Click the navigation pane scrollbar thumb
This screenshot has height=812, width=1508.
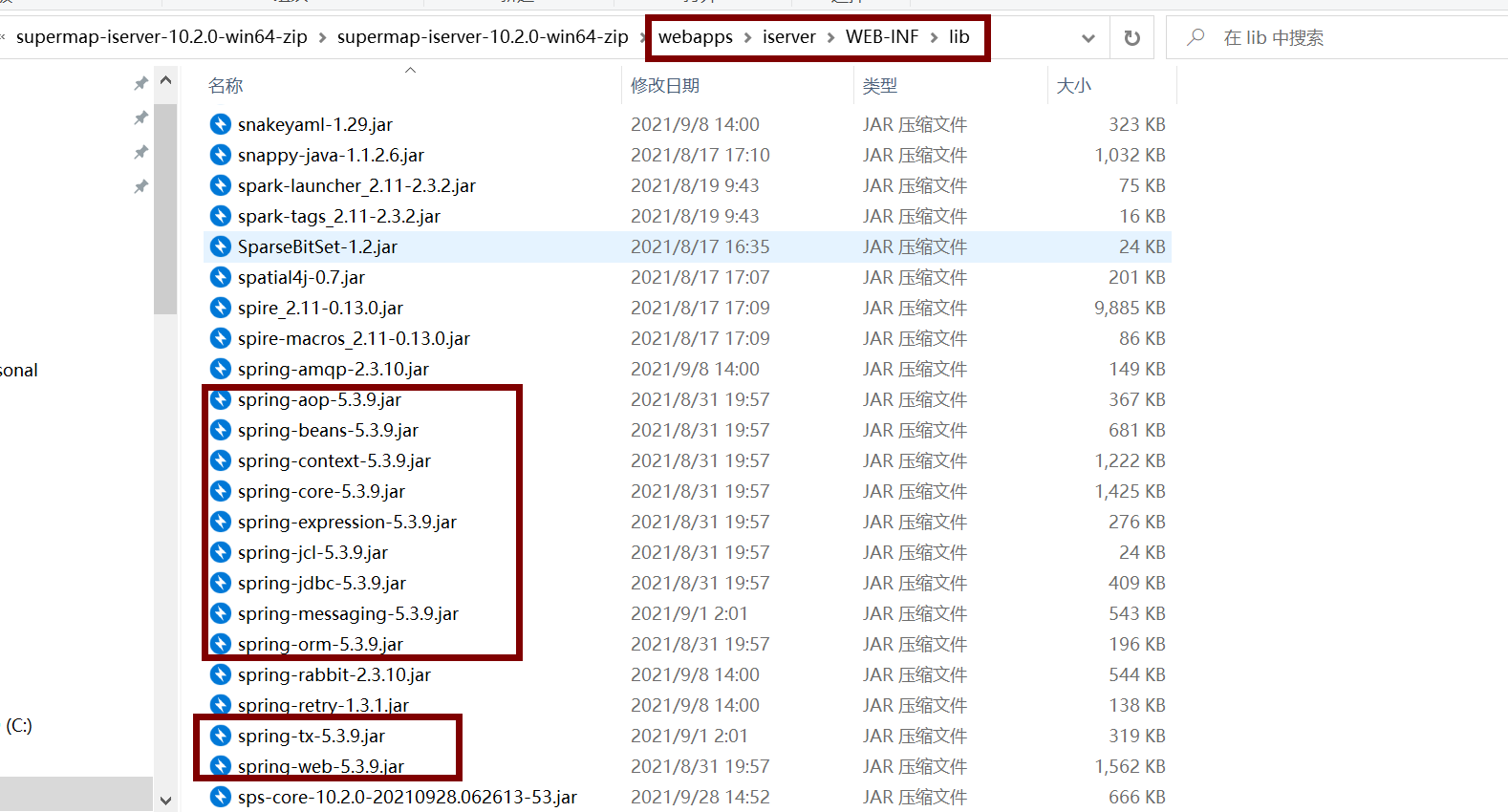[x=165, y=208]
